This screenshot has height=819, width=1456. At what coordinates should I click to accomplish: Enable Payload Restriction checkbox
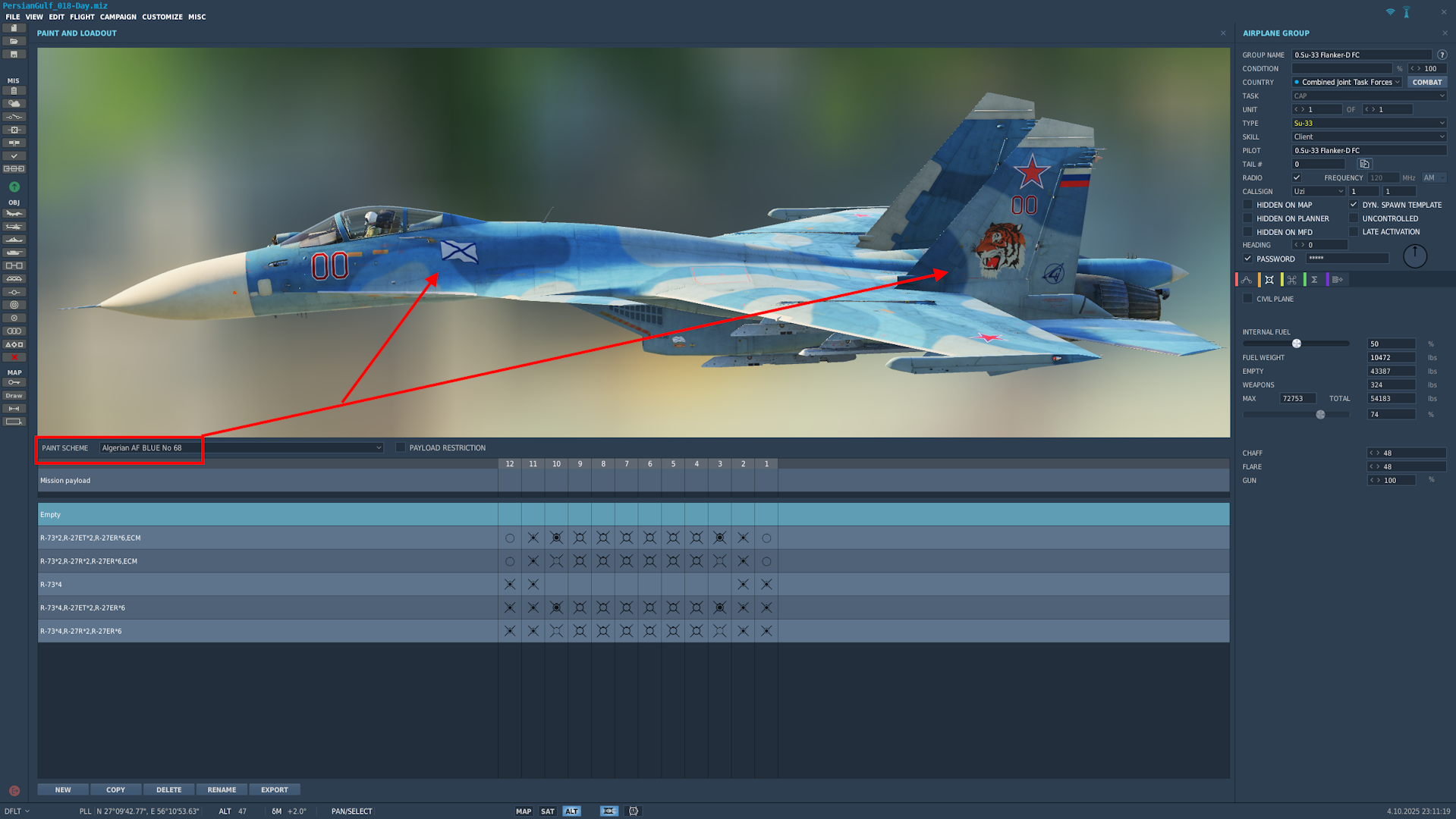coord(401,447)
